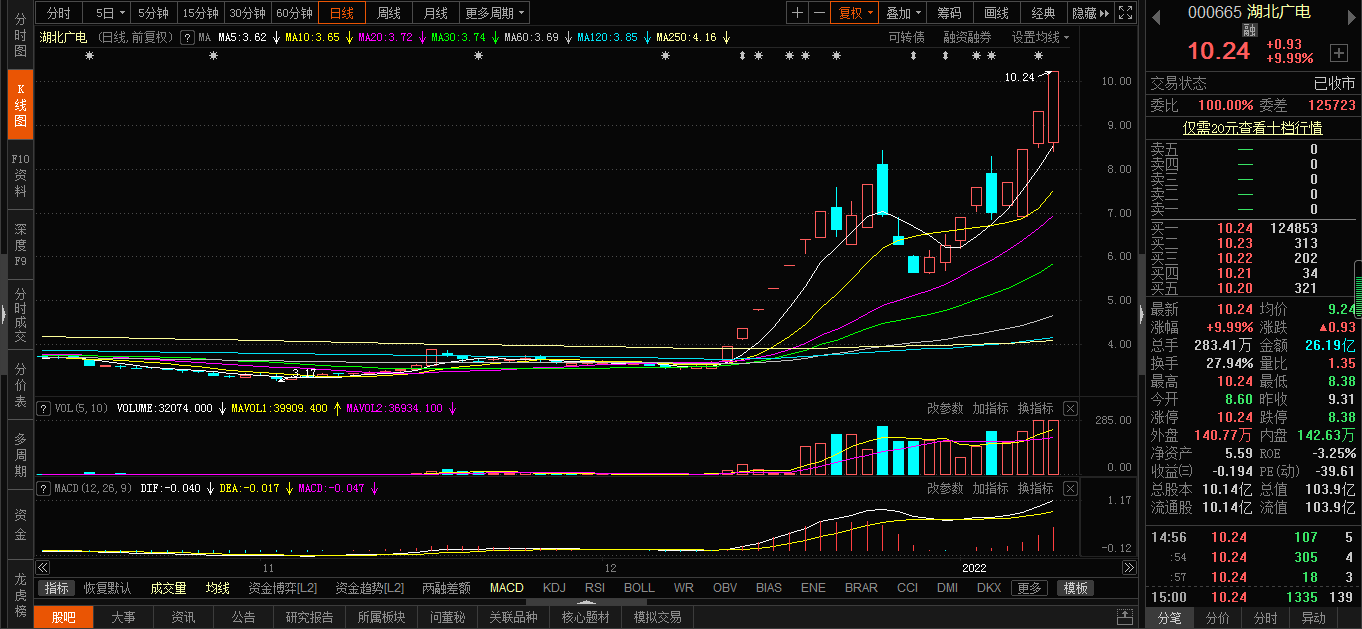Click the 模板 template button
The image size is (1362, 629).
coord(1076,588)
